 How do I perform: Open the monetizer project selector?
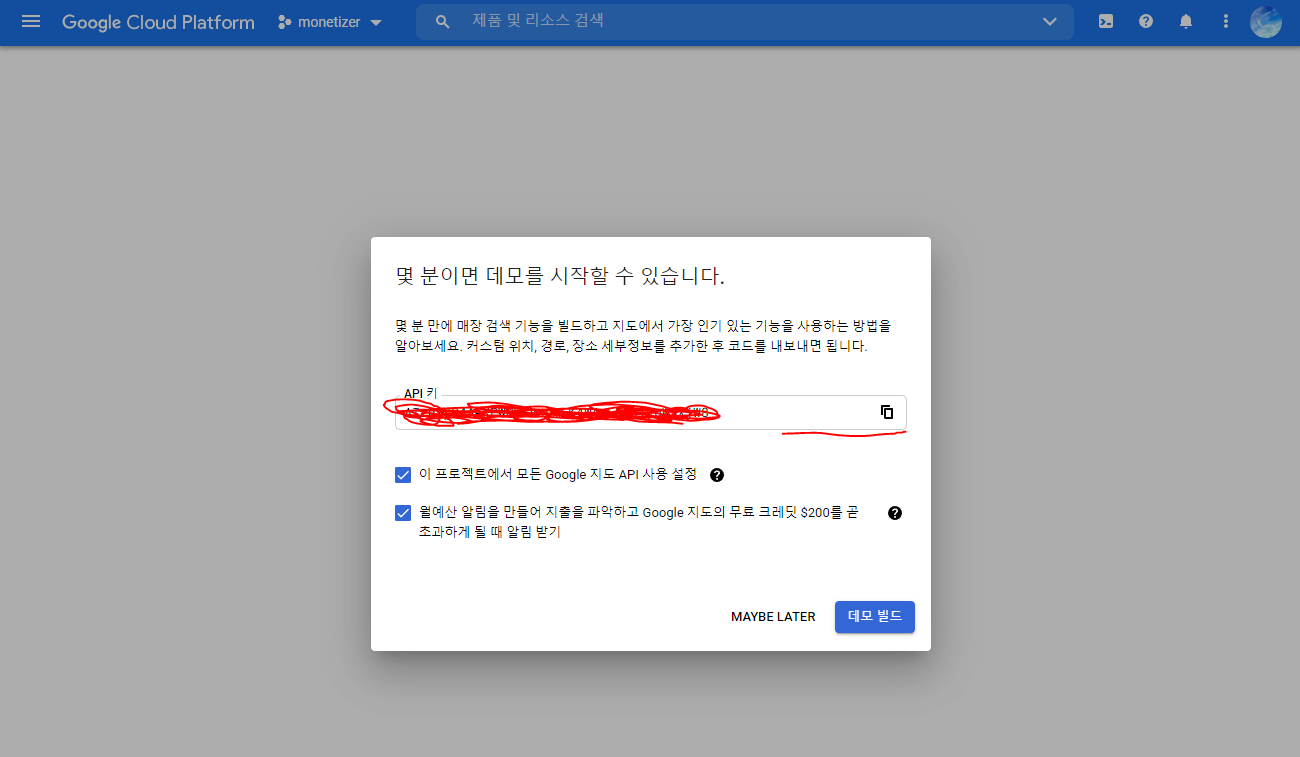click(x=330, y=22)
